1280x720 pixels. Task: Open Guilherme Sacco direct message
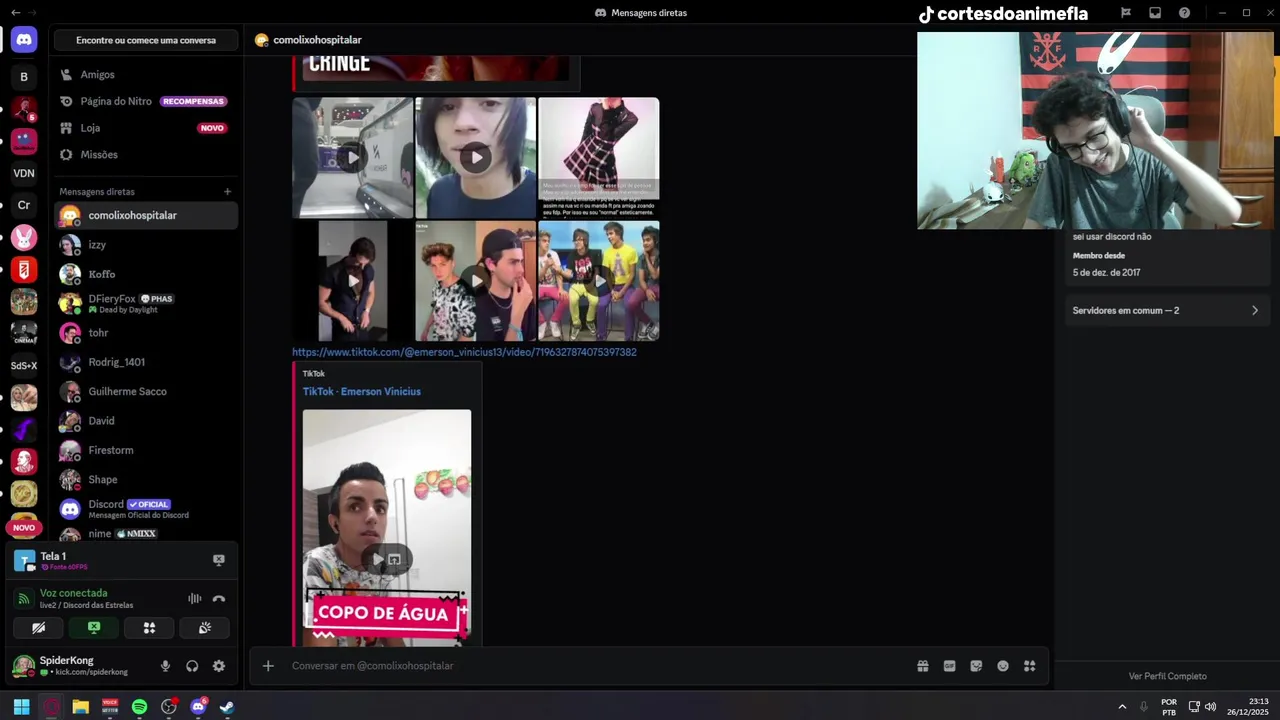tap(147, 391)
